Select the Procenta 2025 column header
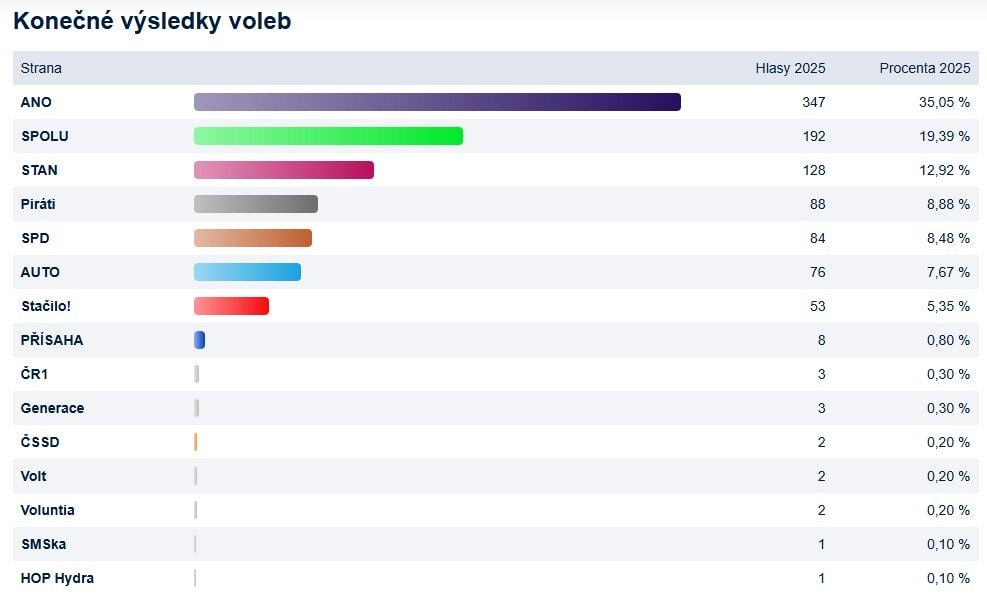The image size is (987, 595). (924, 68)
